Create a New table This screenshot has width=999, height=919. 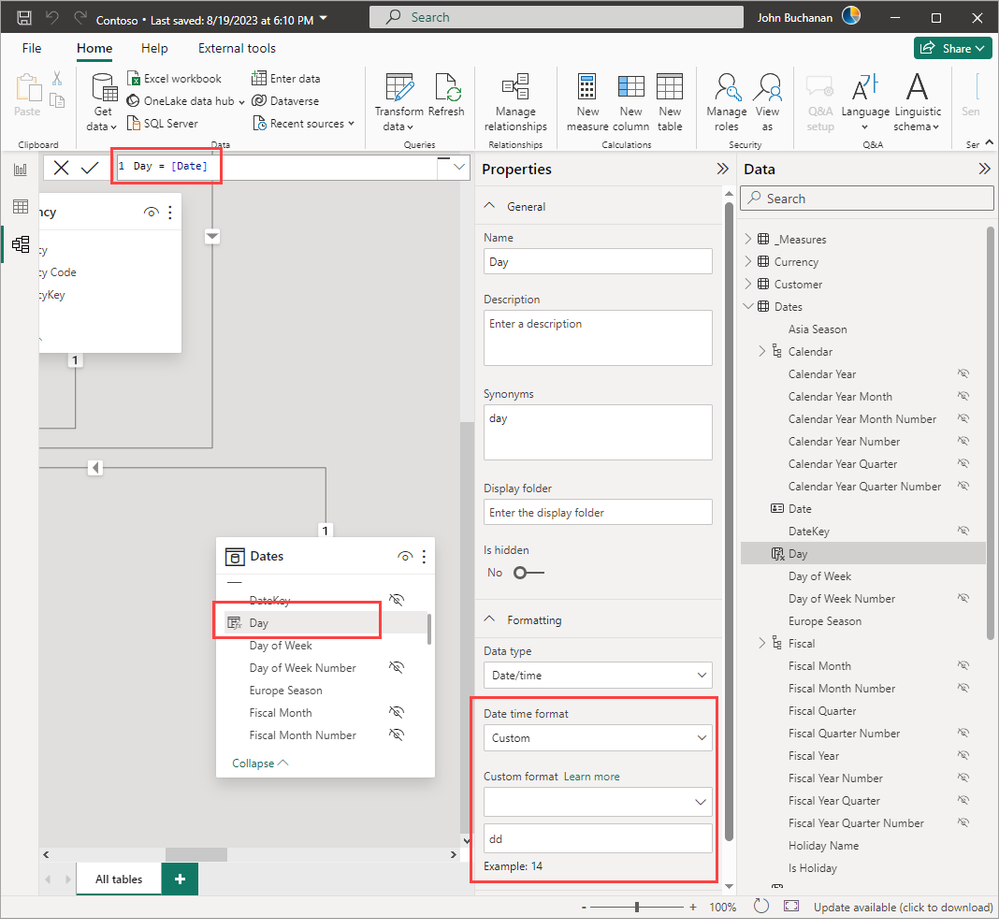[670, 102]
